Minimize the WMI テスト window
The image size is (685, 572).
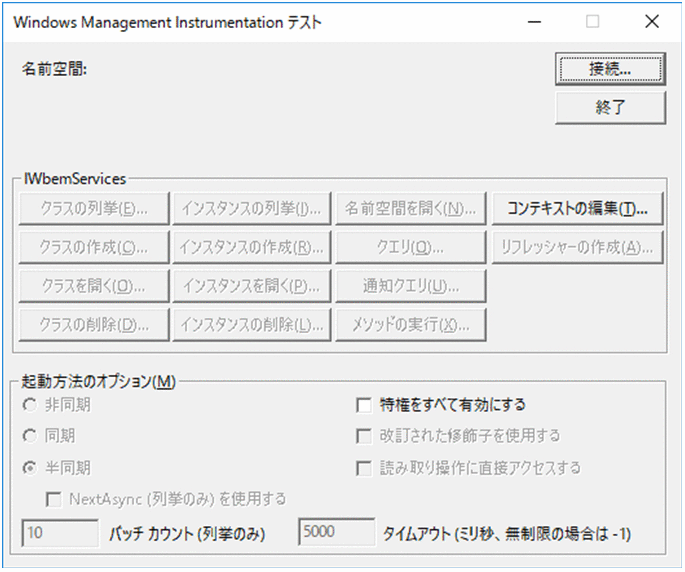pyautogui.click(x=534, y=21)
